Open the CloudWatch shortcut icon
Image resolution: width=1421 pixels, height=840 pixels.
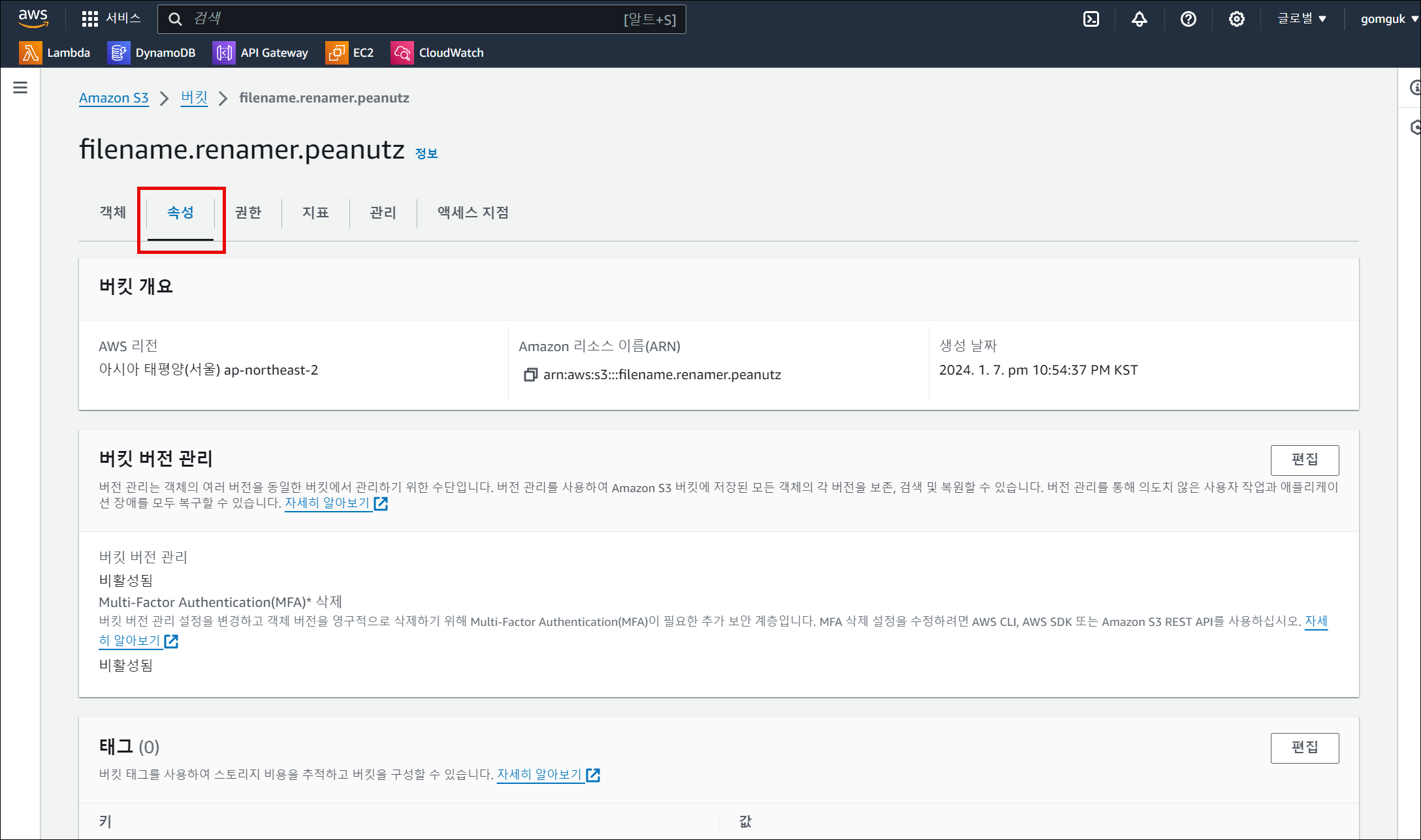coord(402,53)
